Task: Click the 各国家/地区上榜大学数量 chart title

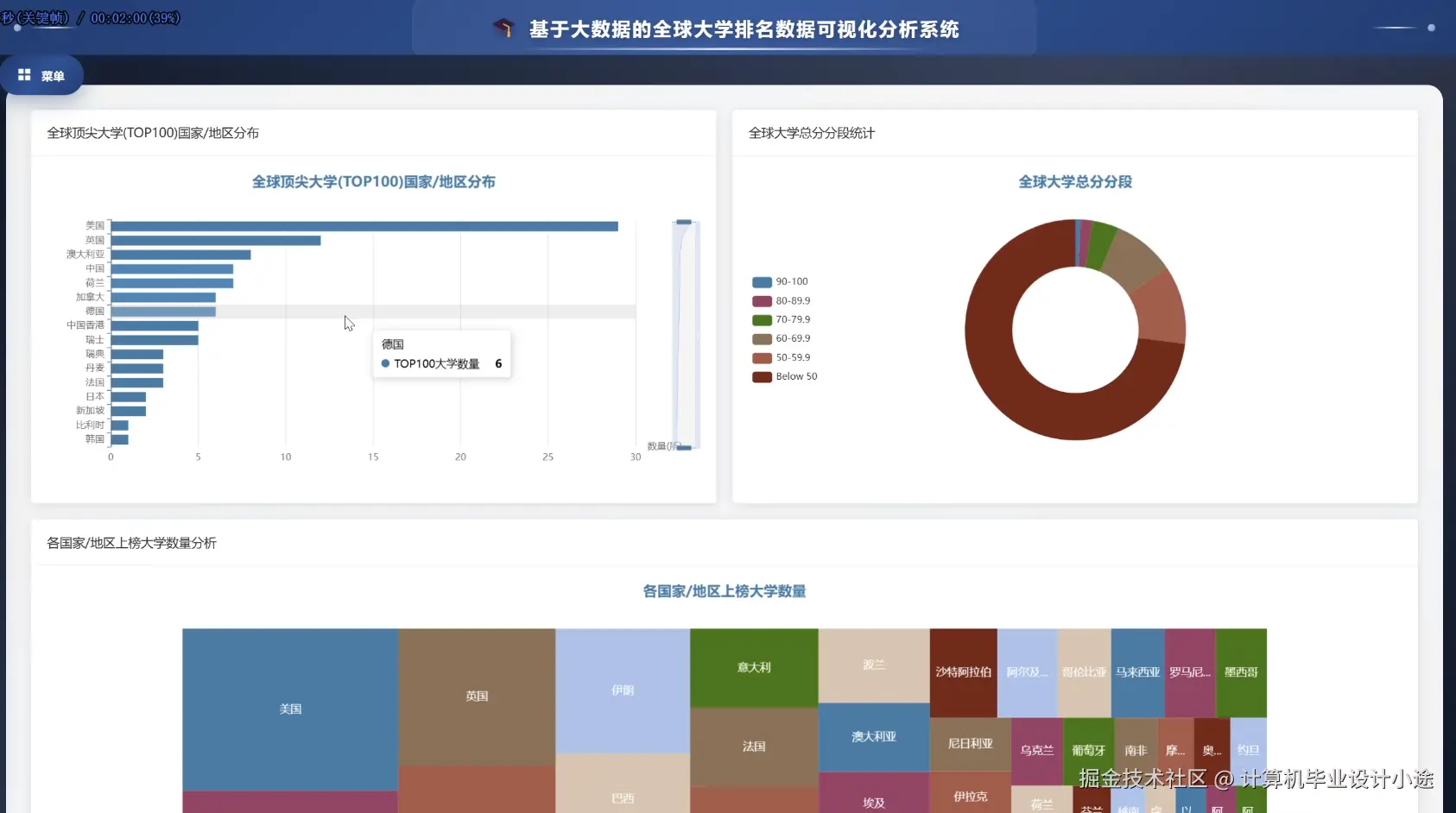Action: [725, 592]
